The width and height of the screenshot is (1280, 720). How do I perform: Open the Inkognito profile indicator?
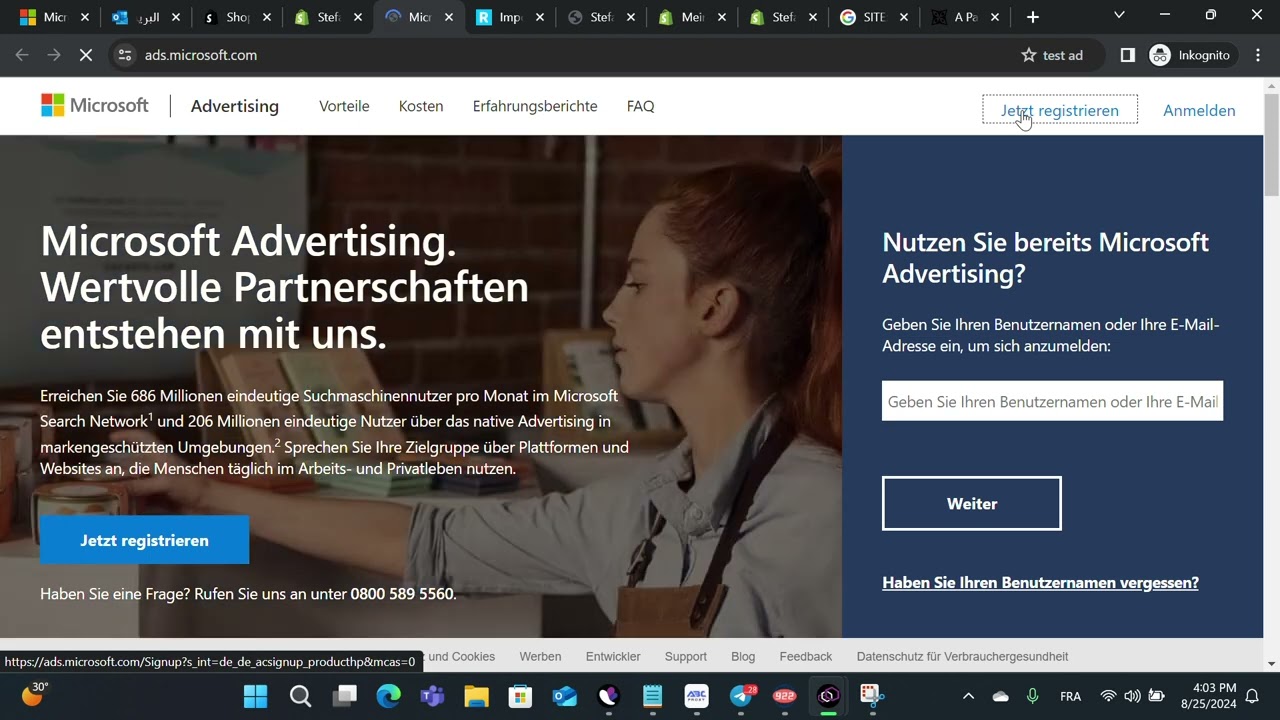pos(1189,55)
